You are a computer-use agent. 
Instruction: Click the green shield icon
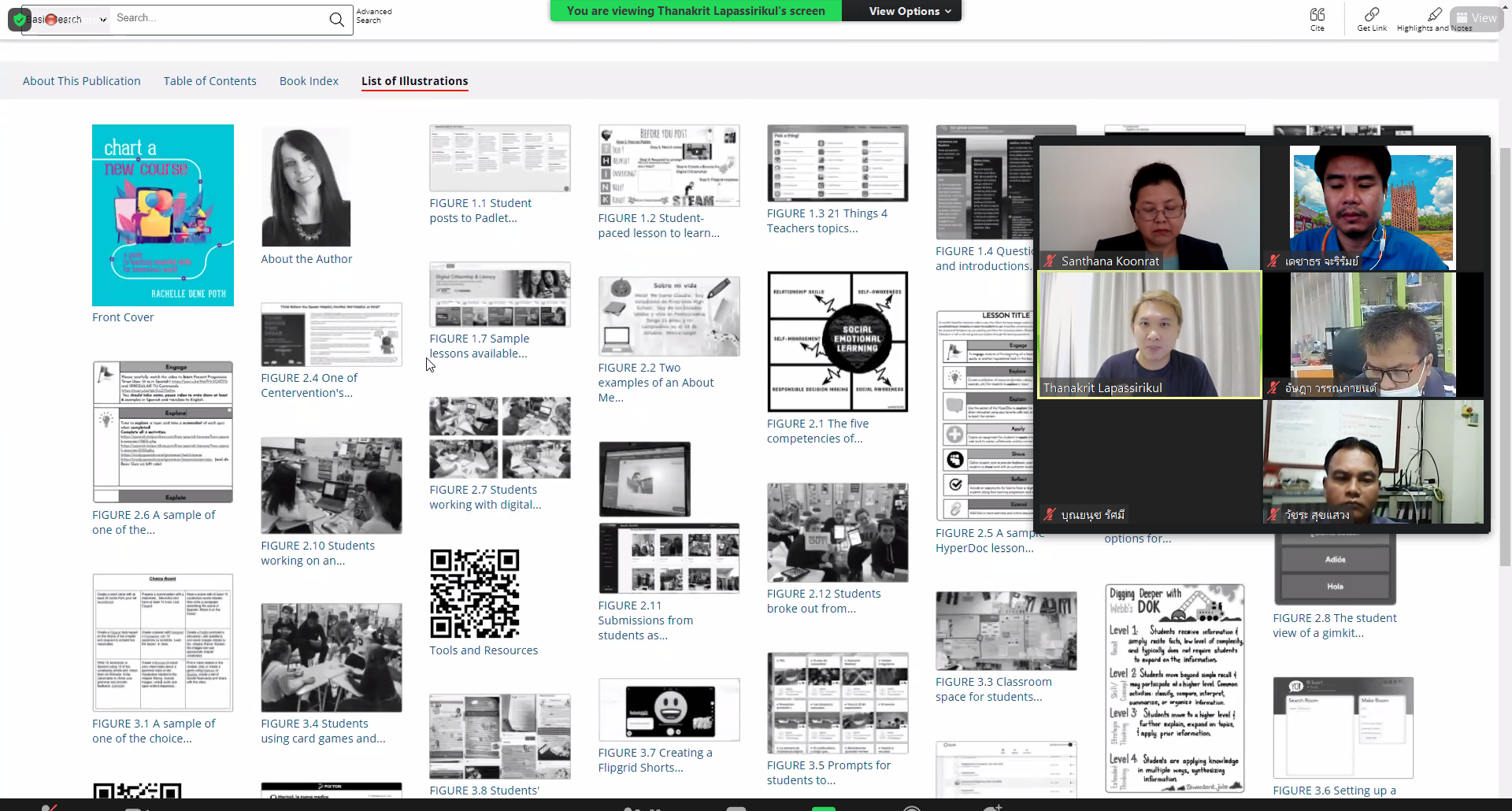pos(20,20)
